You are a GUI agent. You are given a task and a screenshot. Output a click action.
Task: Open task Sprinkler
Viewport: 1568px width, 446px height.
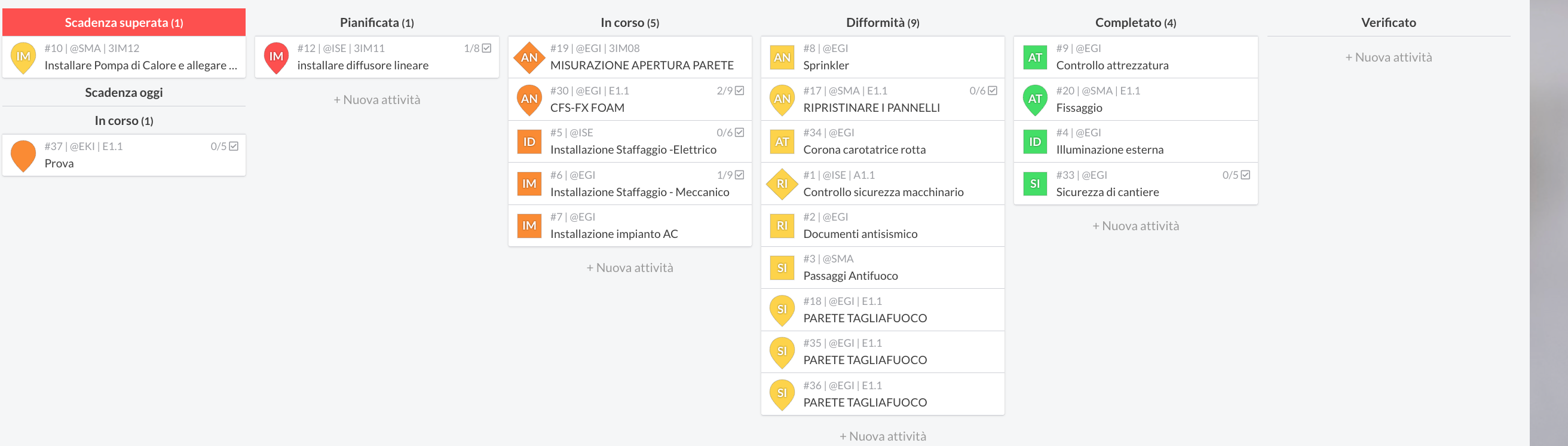[x=883, y=57]
